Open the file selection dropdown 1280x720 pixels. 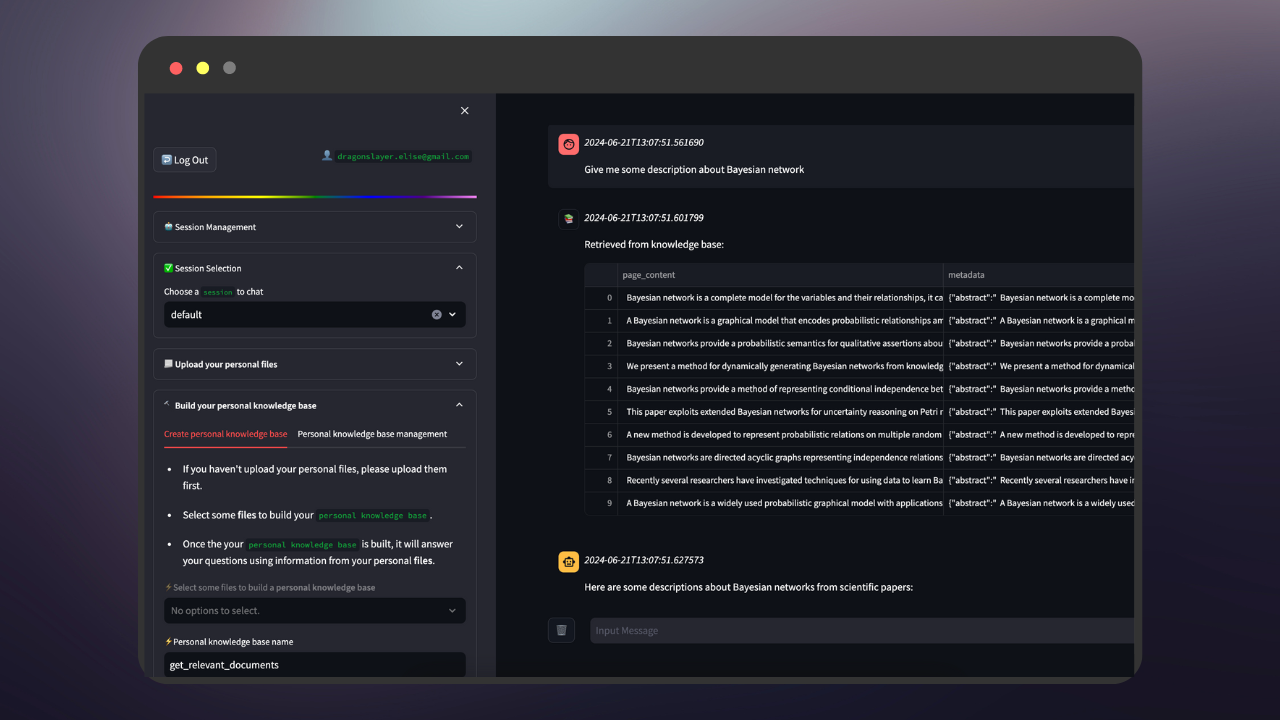(x=314, y=610)
